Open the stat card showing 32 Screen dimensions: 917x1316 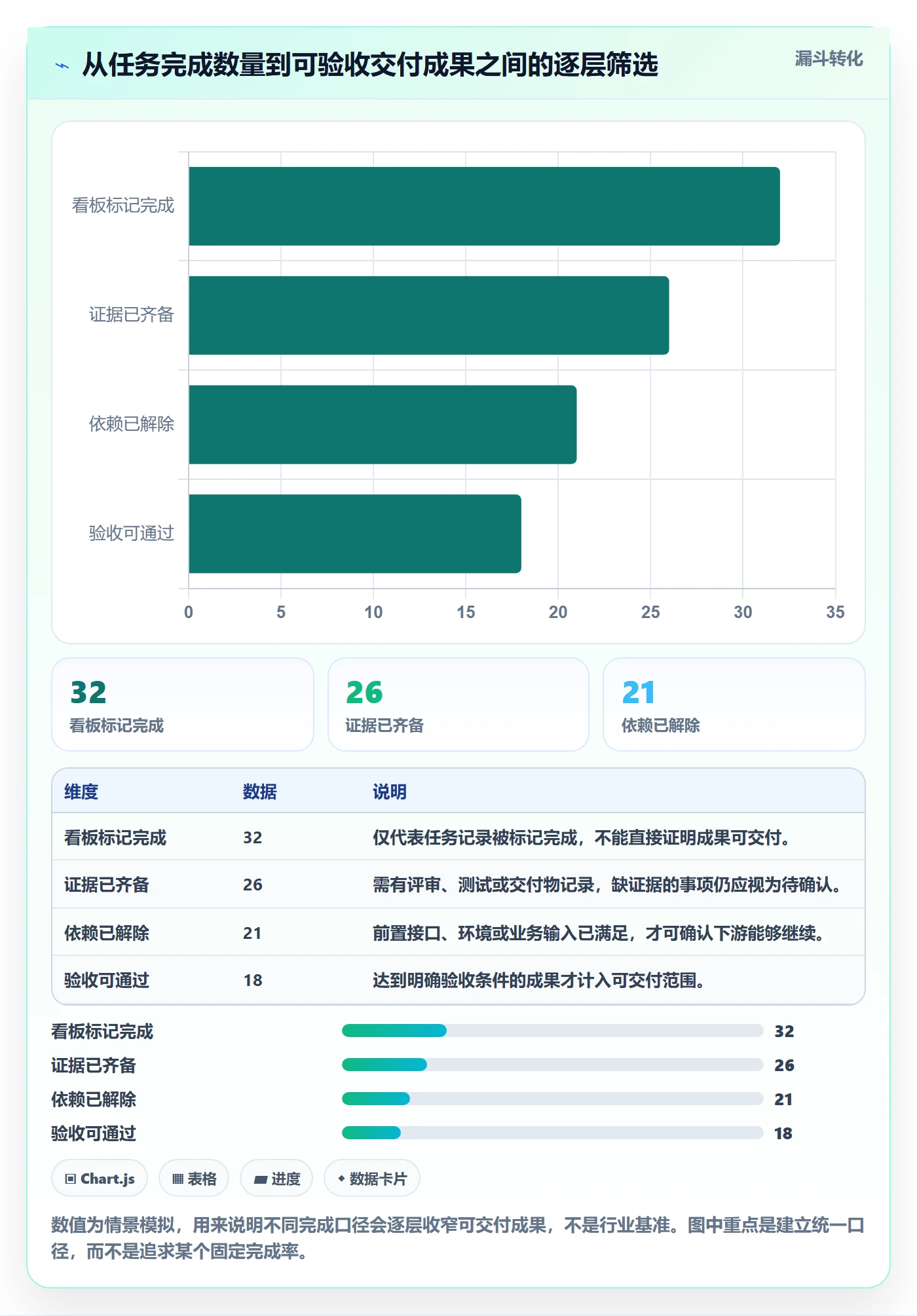tap(183, 704)
